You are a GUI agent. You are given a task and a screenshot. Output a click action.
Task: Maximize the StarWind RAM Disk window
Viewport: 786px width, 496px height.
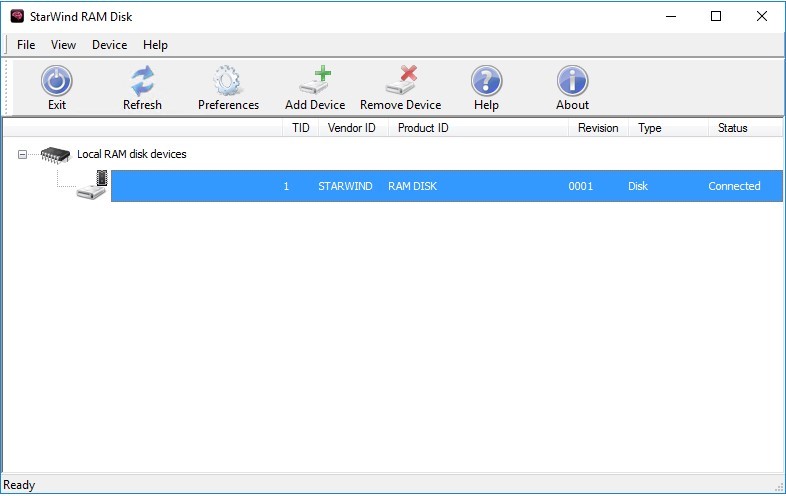[716, 16]
